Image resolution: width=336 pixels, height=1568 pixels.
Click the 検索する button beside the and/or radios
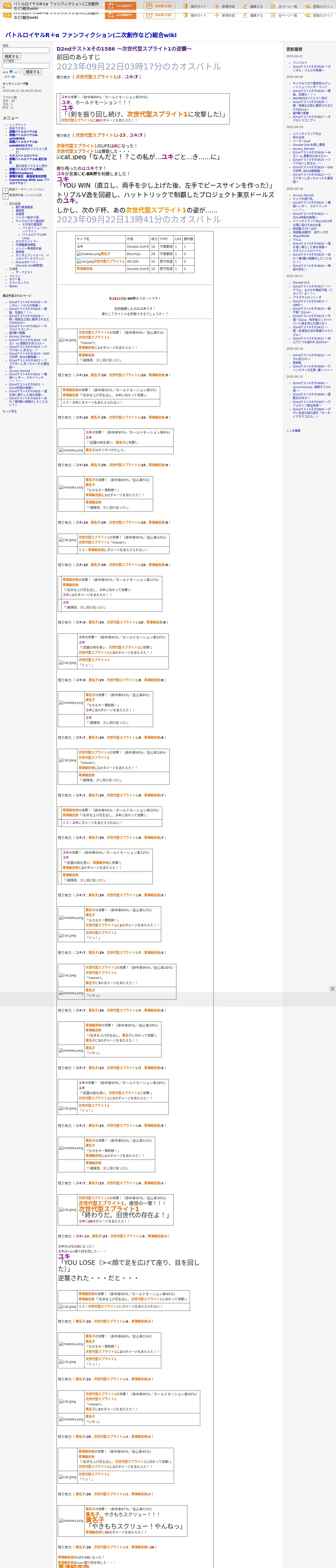[x=32, y=72]
